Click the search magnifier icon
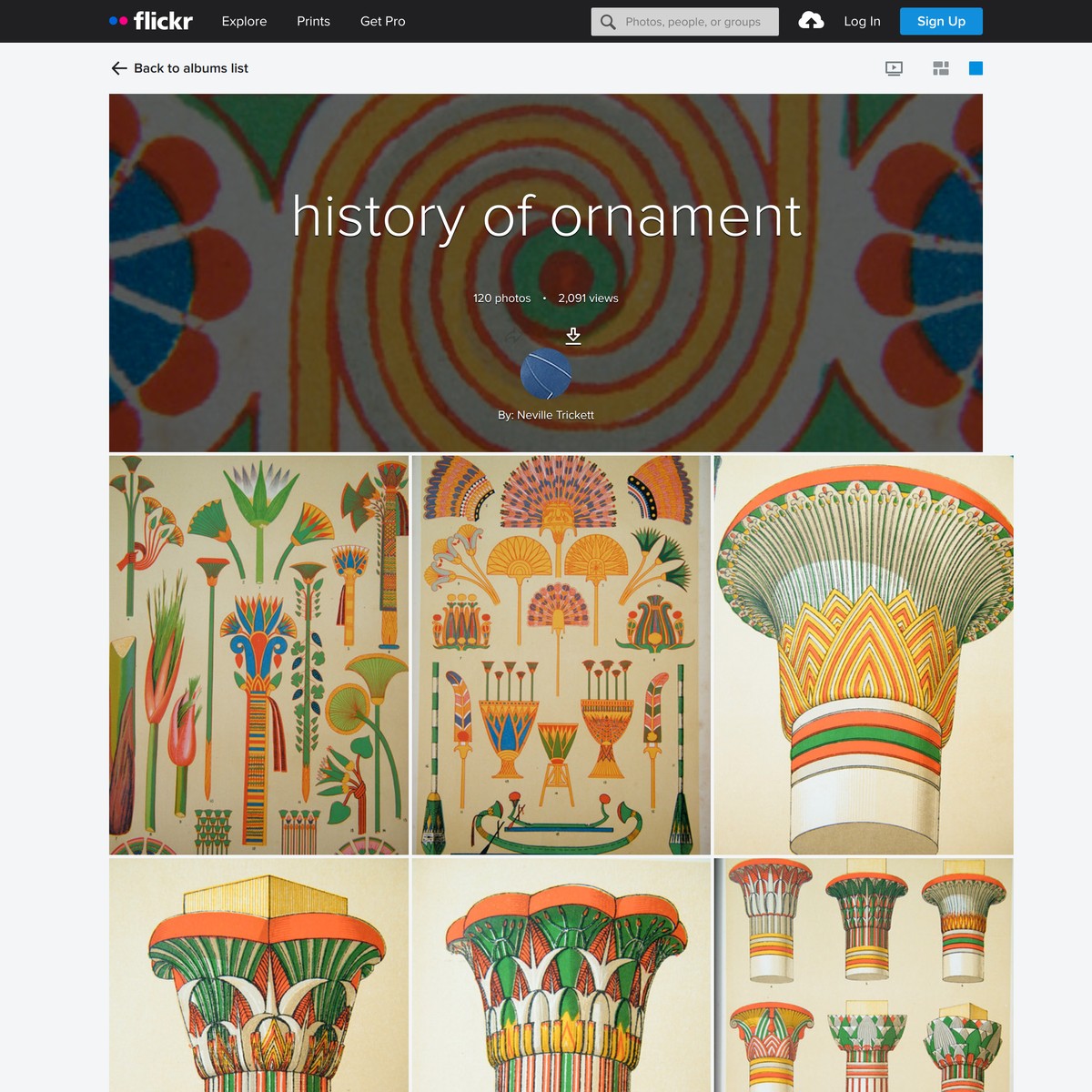Screen dimensions: 1092x1092 (x=608, y=22)
